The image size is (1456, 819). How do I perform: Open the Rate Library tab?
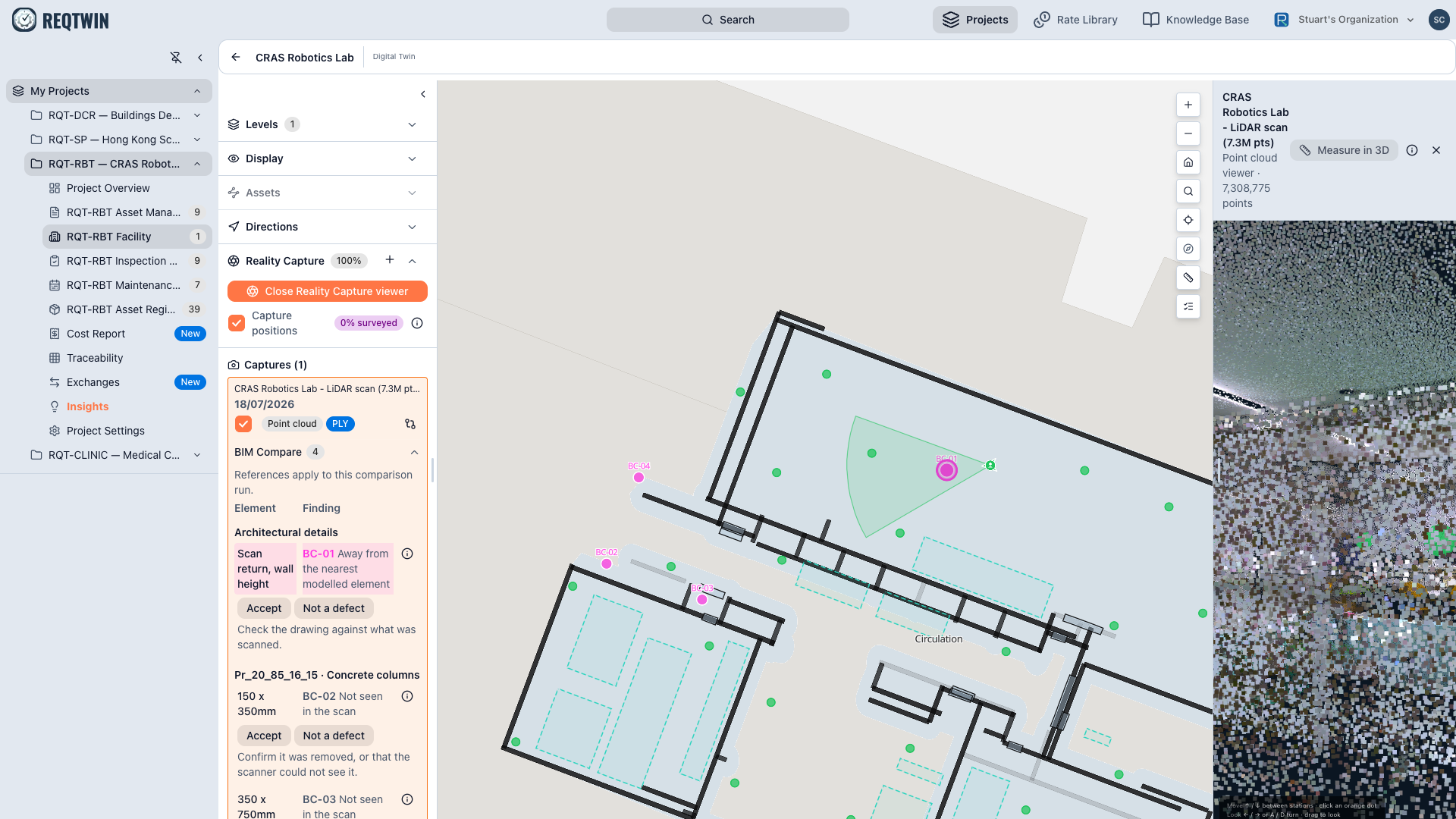(1075, 20)
